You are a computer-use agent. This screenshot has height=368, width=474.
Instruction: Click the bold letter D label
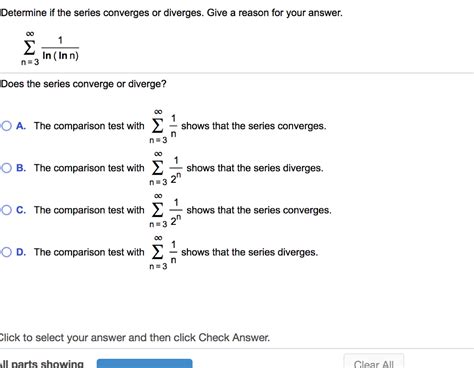click(x=21, y=252)
